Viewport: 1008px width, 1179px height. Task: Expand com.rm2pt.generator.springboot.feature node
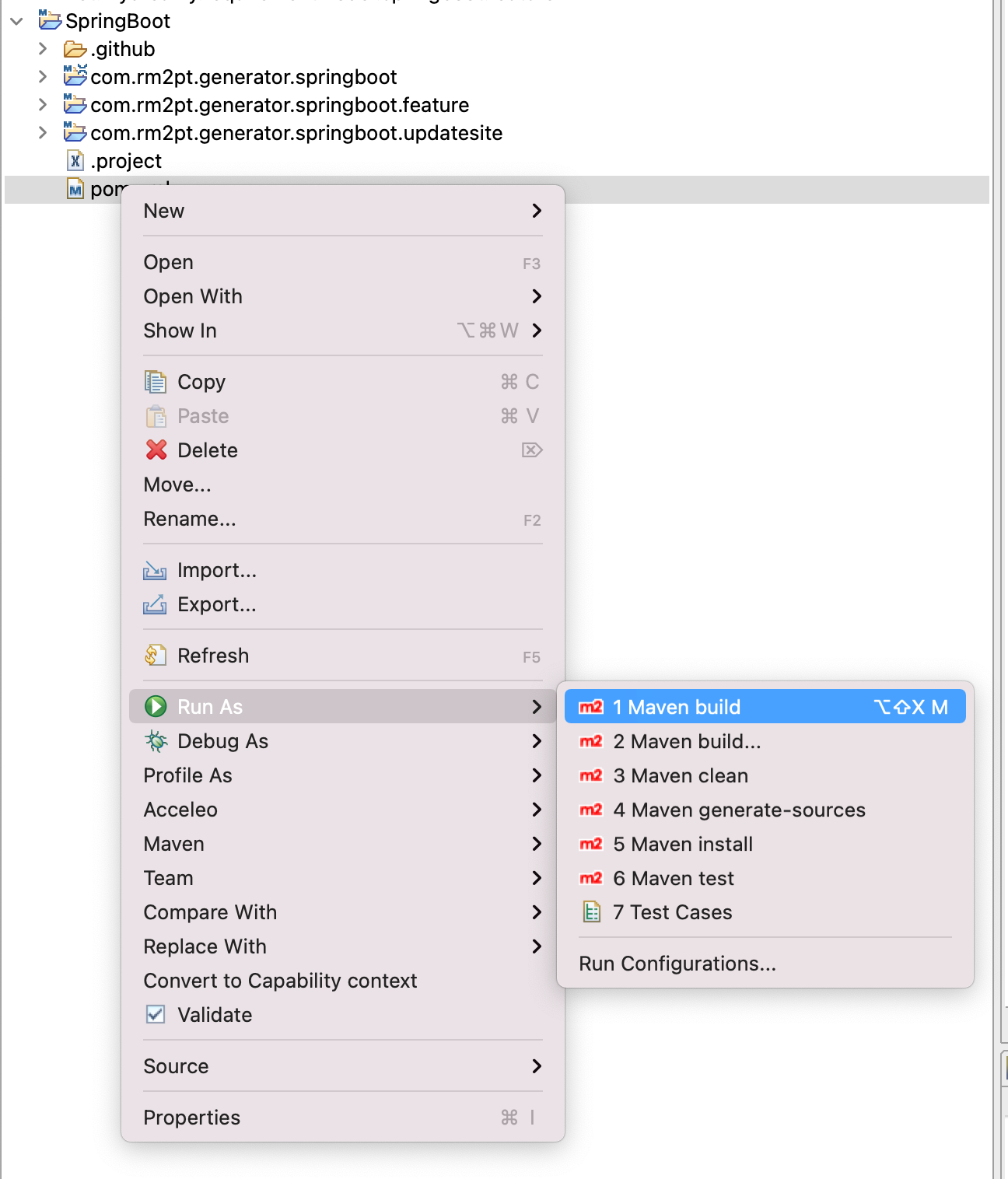(43, 105)
